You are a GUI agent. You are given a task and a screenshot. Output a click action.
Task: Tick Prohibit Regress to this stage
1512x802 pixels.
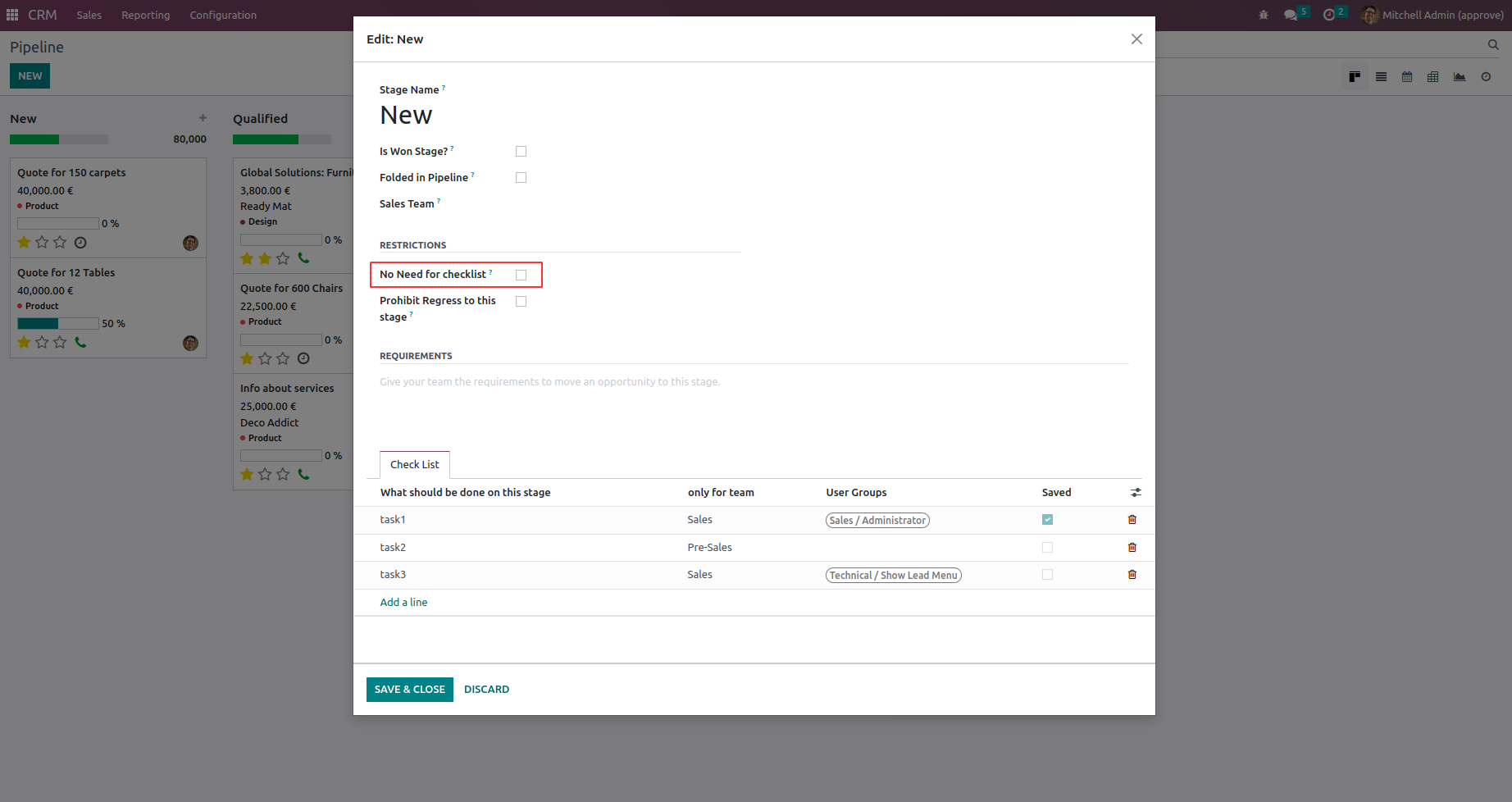tap(521, 302)
